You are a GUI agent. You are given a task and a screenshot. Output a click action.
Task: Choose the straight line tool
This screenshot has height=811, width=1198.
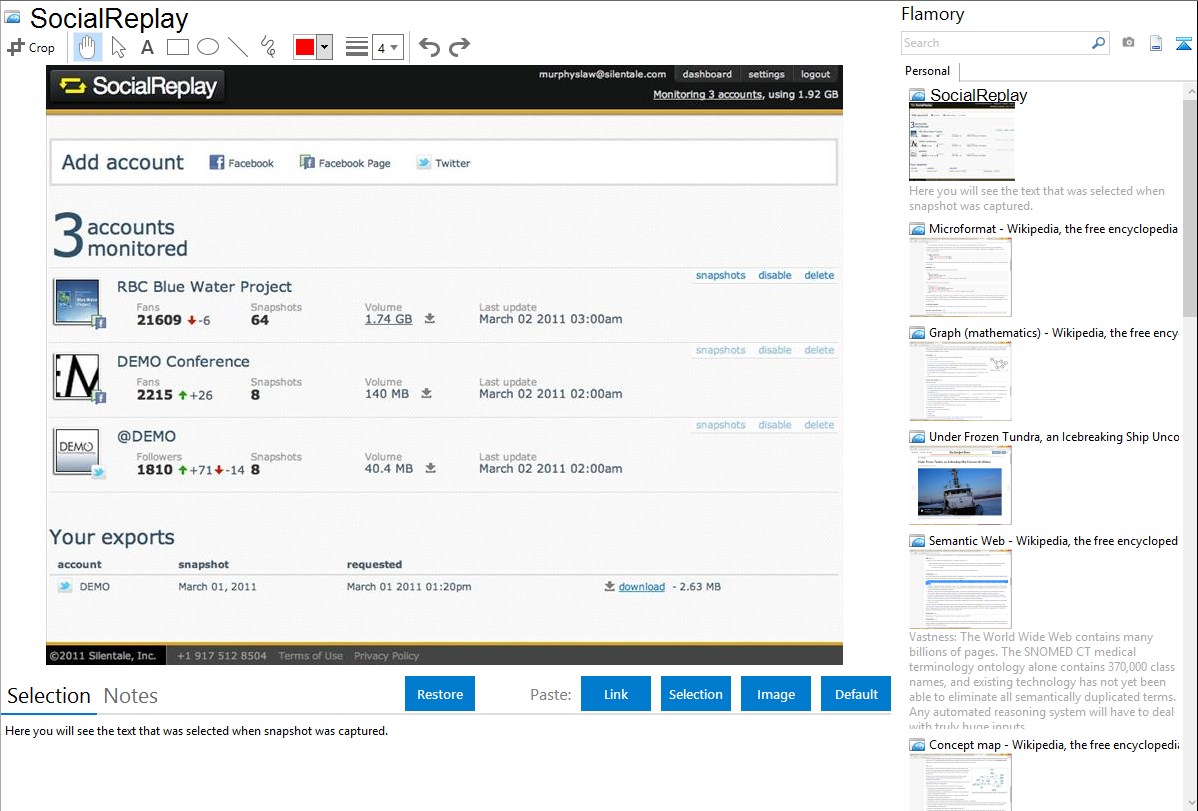pyautogui.click(x=238, y=47)
